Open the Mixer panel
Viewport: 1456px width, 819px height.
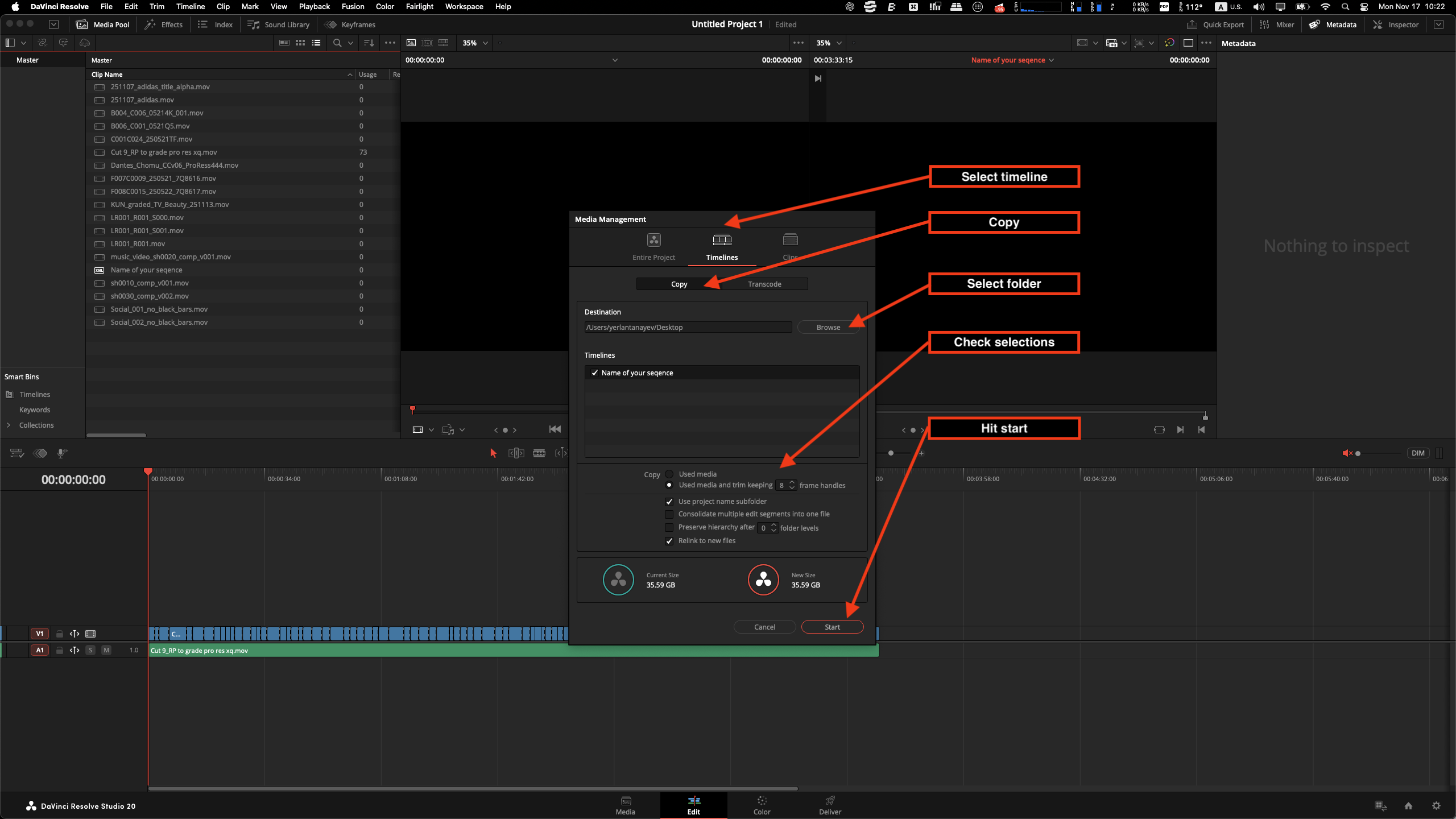click(x=1277, y=24)
